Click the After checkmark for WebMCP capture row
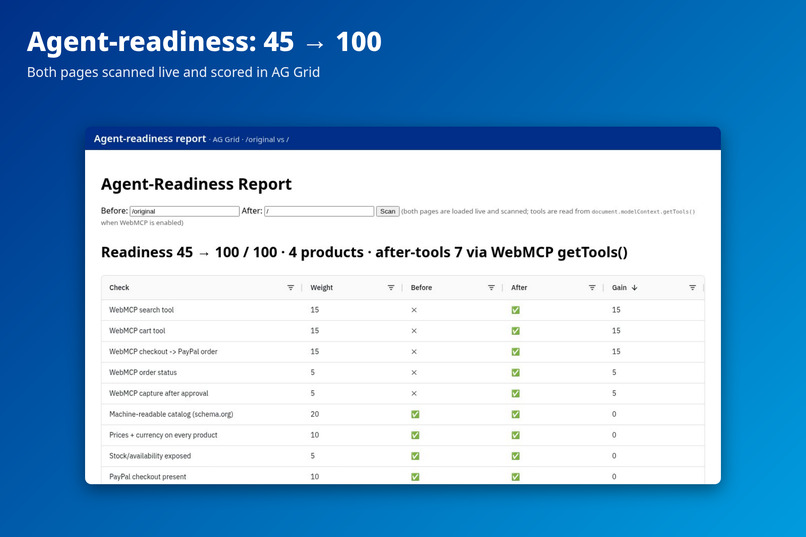Viewport: 806px width, 537px height. pos(516,394)
